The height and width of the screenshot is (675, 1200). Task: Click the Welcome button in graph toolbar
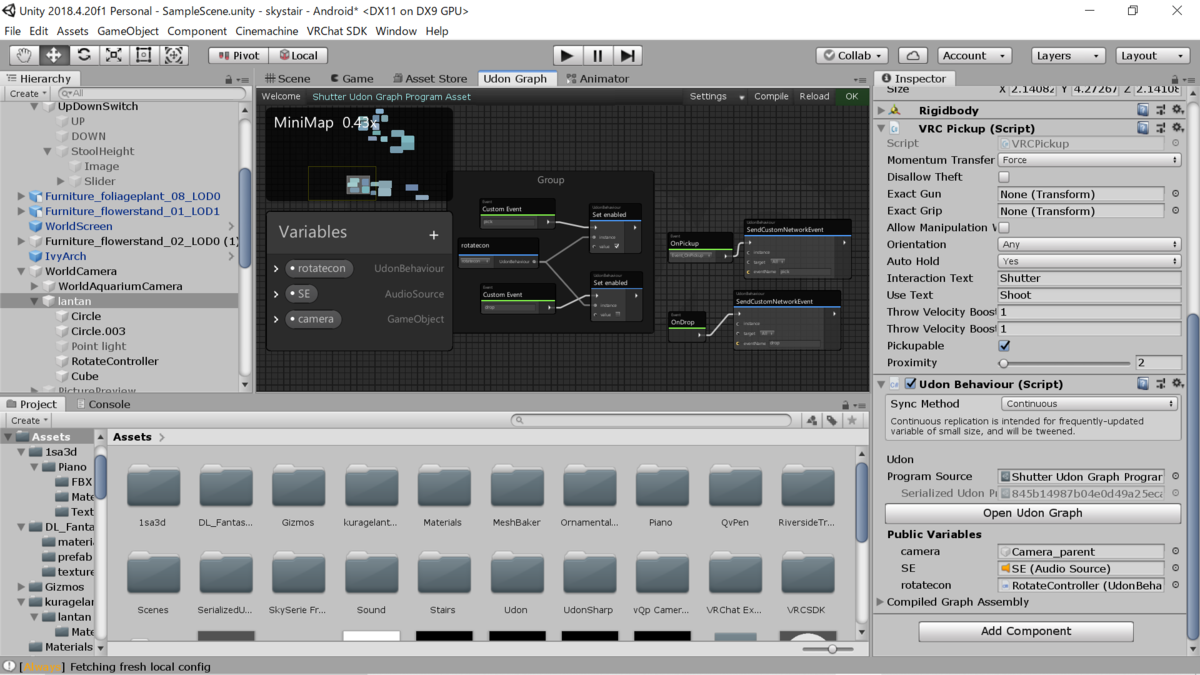coord(281,97)
